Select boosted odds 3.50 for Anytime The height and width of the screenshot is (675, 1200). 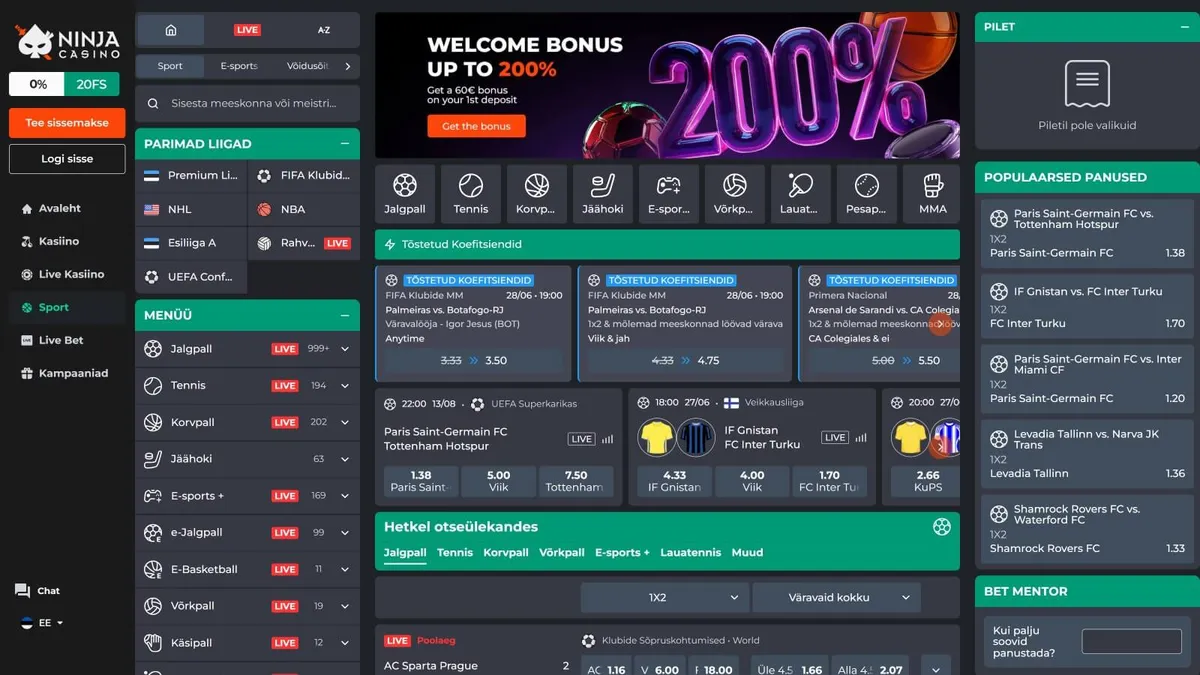click(474, 360)
